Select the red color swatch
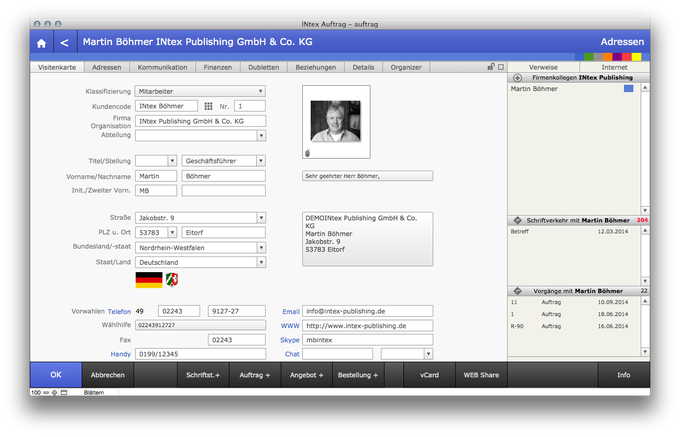 click(x=627, y=57)
